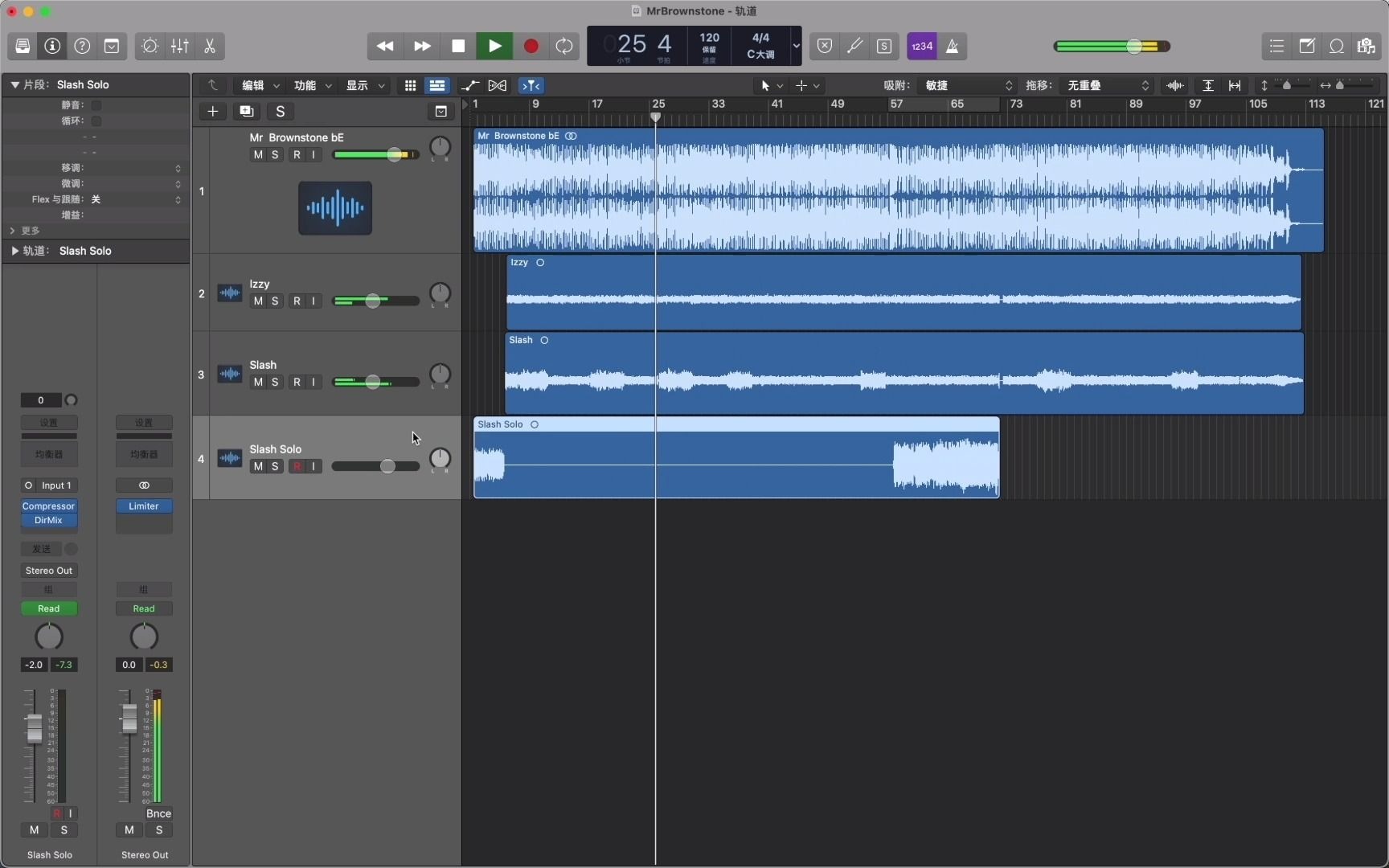
Task: Open the 功能 menu
Action: click(x=312, y=85)
